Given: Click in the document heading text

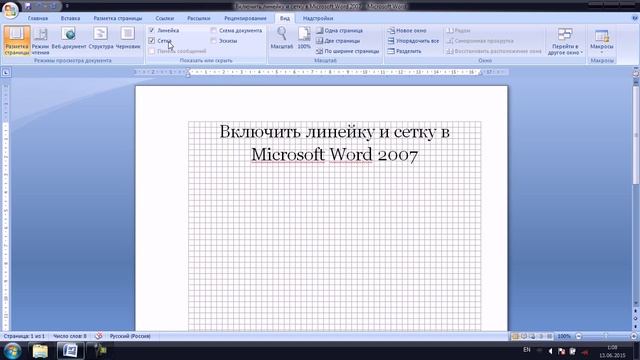Looking at the screenshot, I should click(334, 143).
